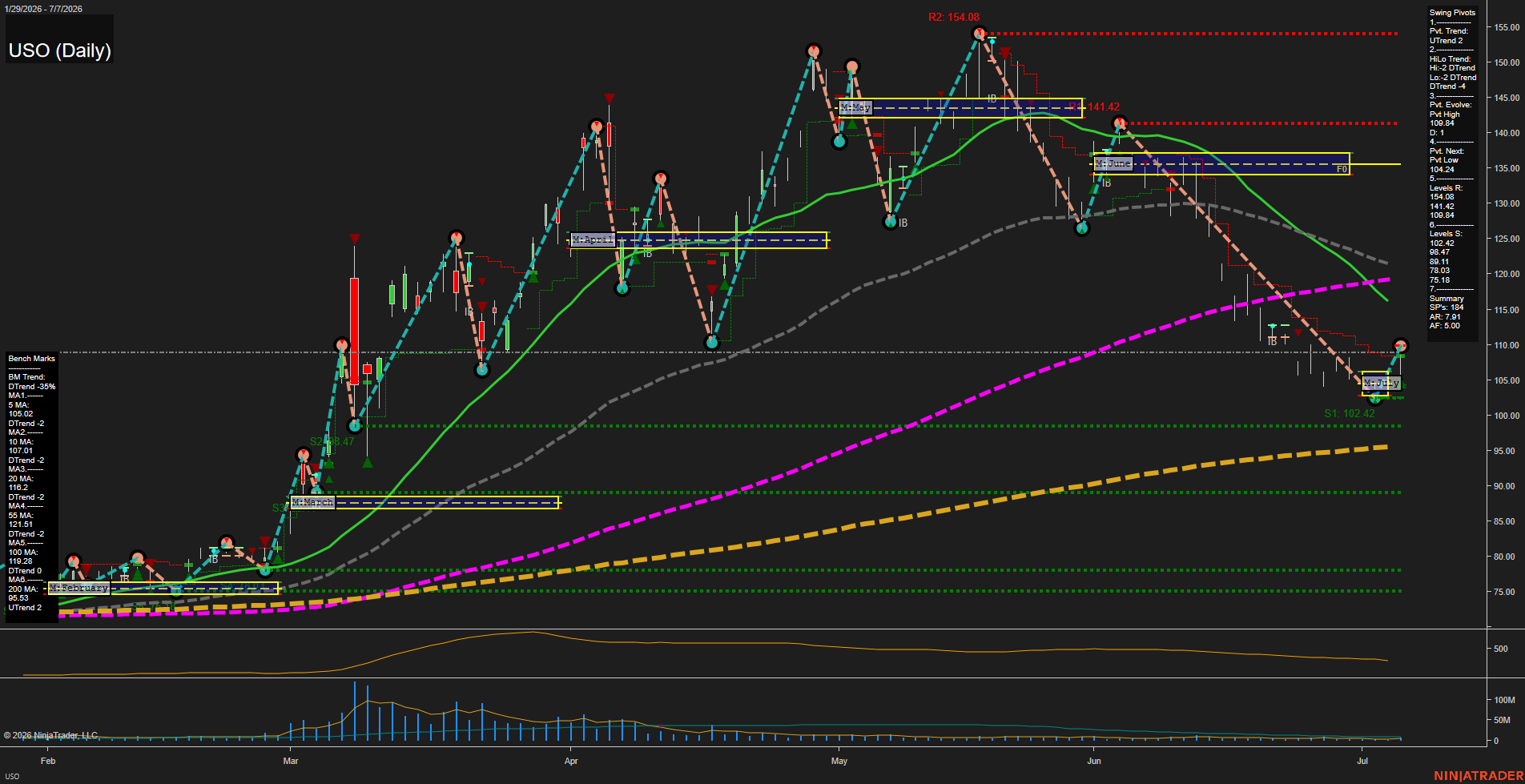
Task: Click the 10 MA: entry
Action: tap(21, 442)
